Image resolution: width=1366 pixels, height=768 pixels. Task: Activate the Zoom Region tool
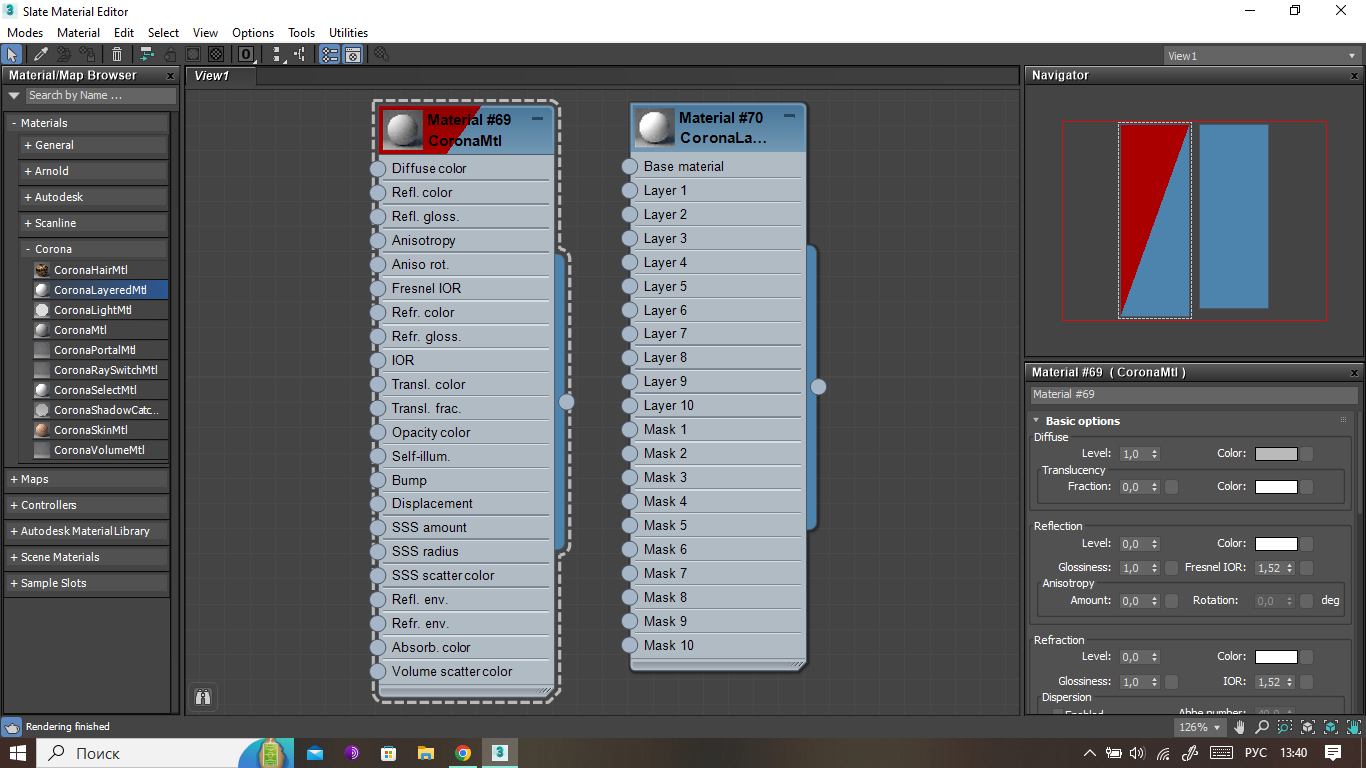click(1284, 727)
